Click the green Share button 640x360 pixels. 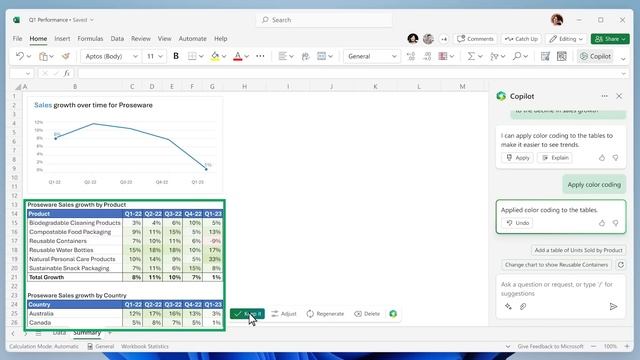[x=610, y=39]
